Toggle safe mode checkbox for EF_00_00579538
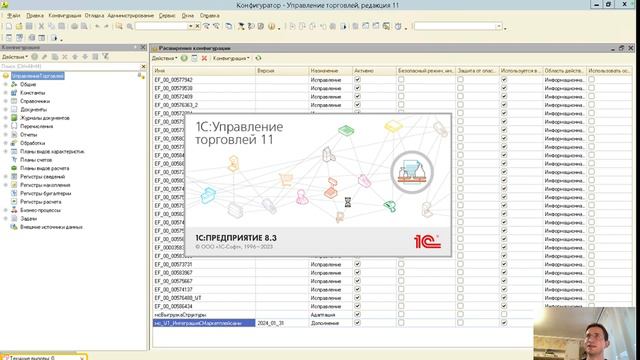The width and height of the screenshot is (640, 360). 401,88
